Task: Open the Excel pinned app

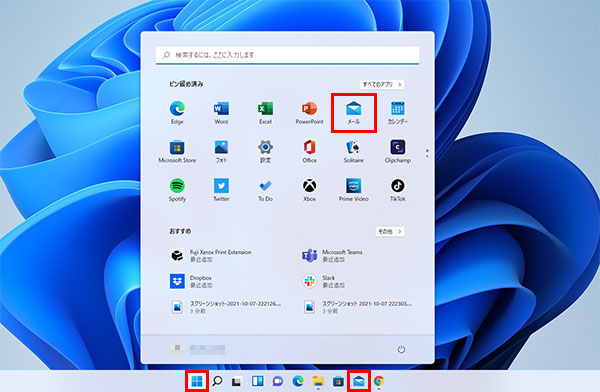Action: pyautogui.click(x=265, y=113)
